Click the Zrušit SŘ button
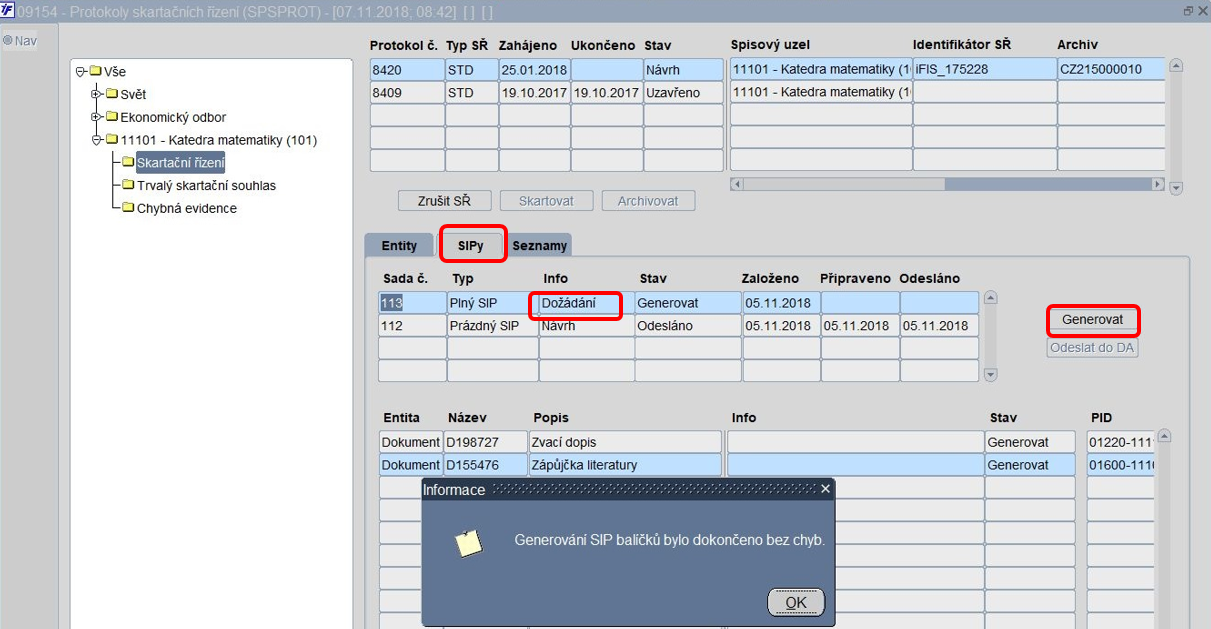The width and height of the screenshot is (1211, 629). (x=445, y=201)
